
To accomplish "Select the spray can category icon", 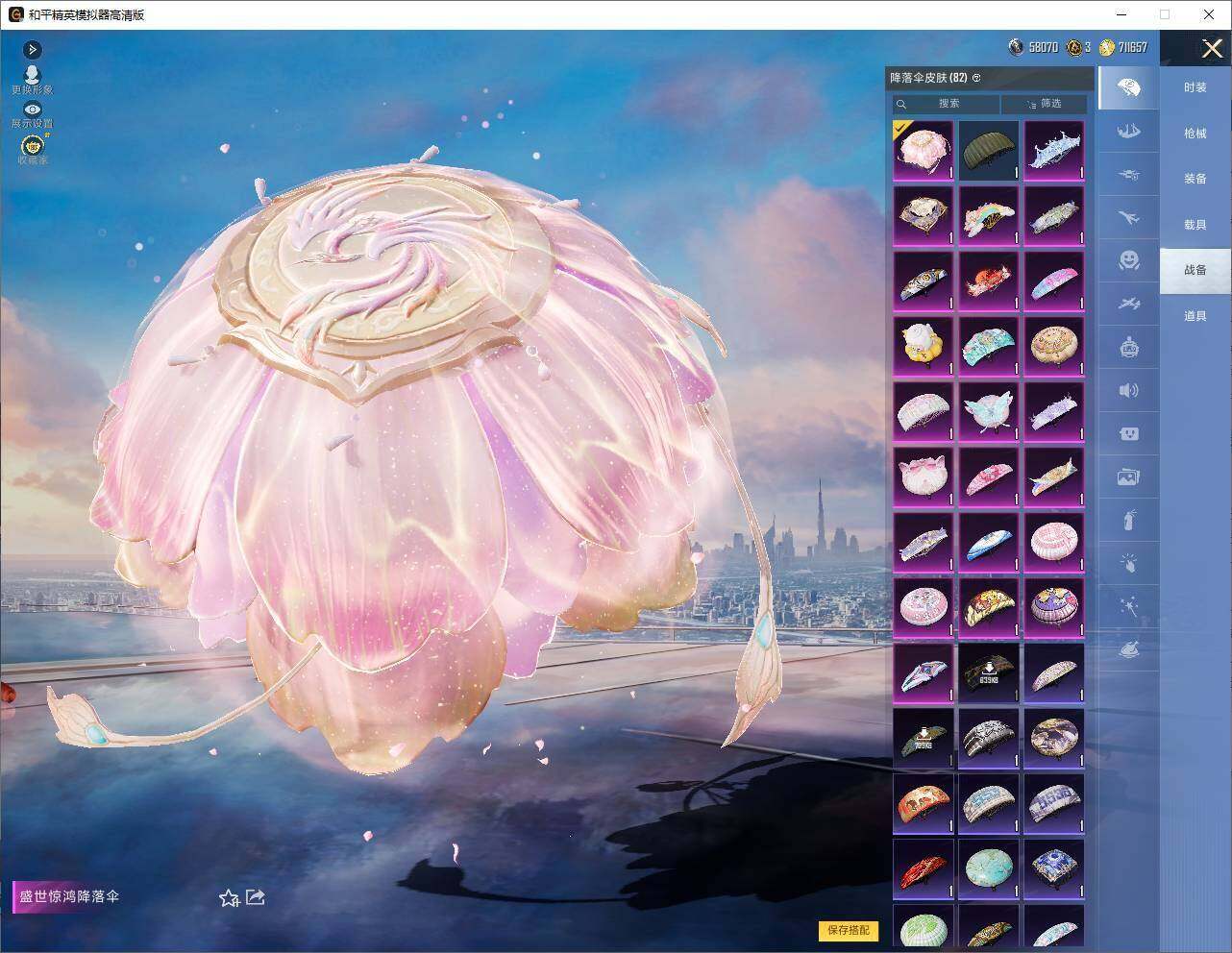I will (1129, 521).
